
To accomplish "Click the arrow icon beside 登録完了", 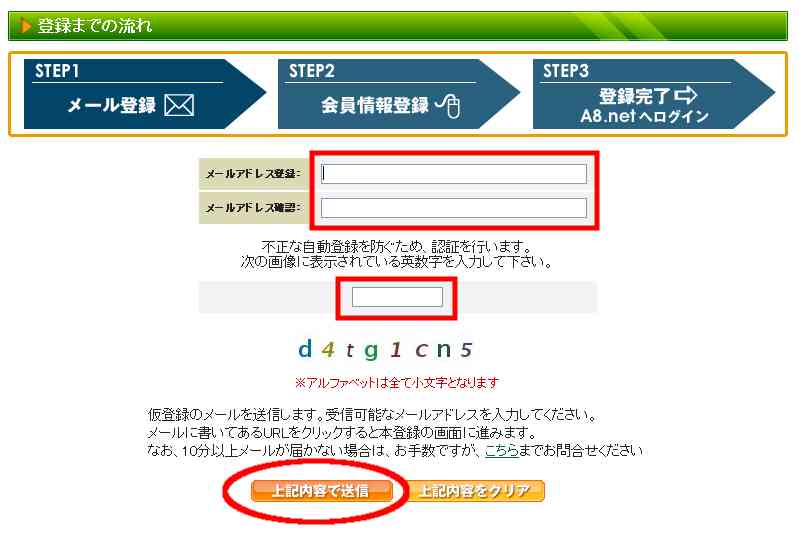I will (x=685, y=95).
